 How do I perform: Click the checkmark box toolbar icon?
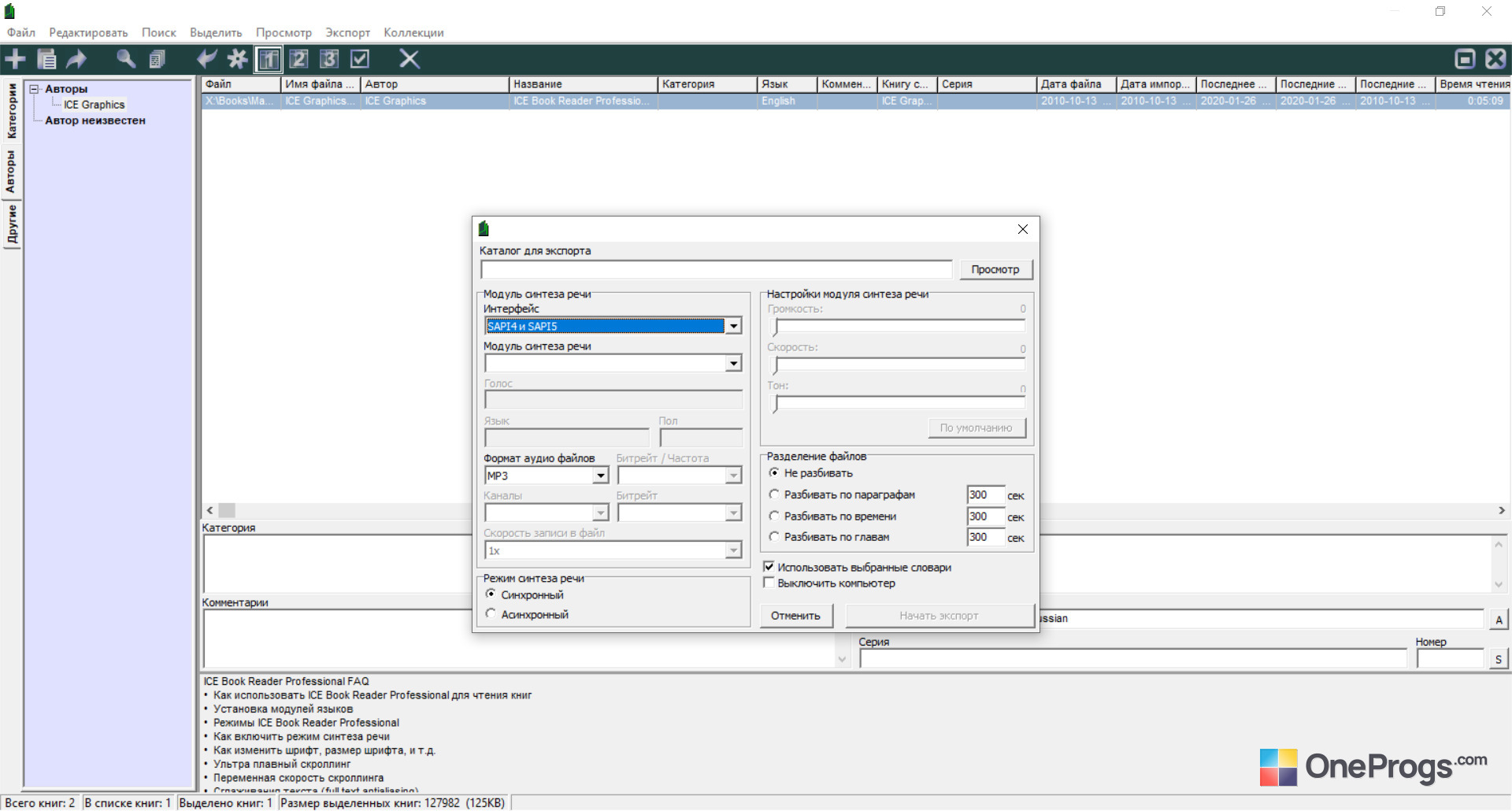coord(360,59)
